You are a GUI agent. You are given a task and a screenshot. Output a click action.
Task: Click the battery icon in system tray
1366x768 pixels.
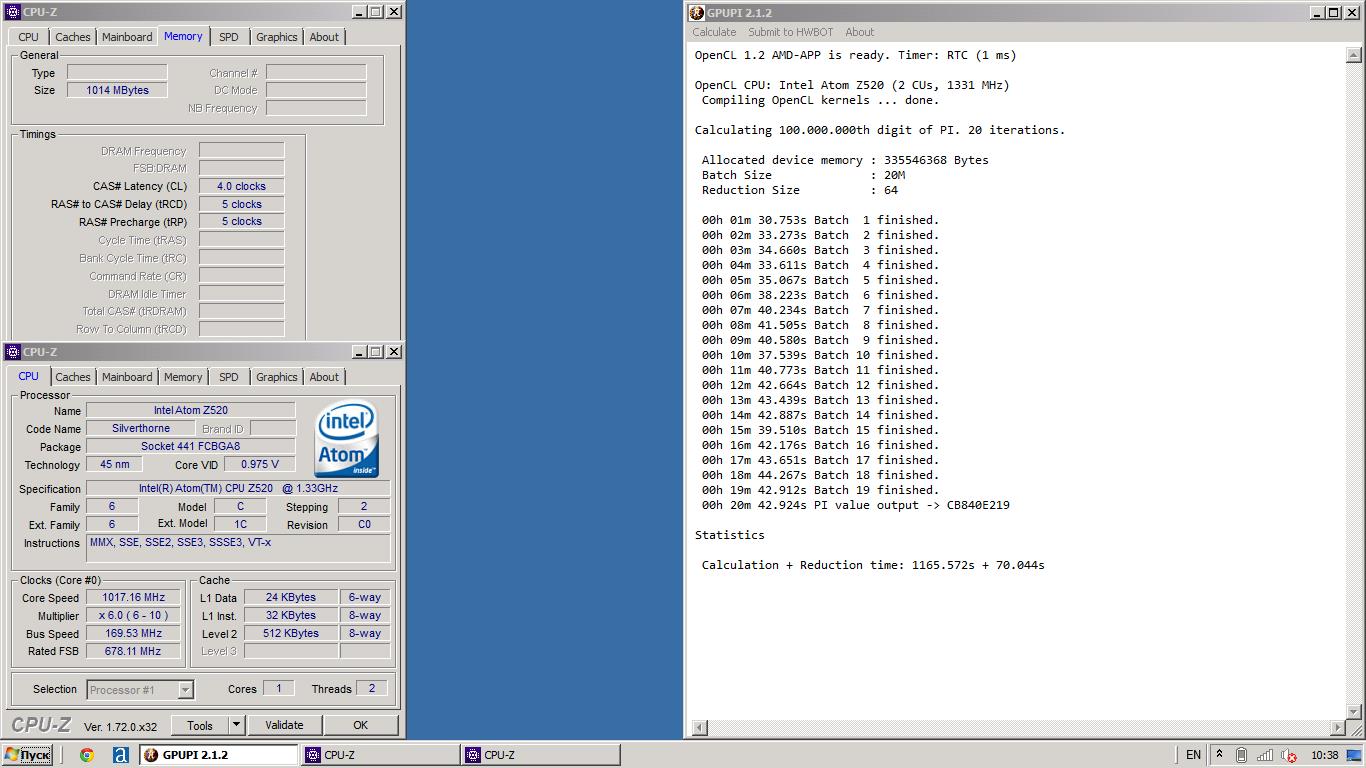pos(1241,755)
